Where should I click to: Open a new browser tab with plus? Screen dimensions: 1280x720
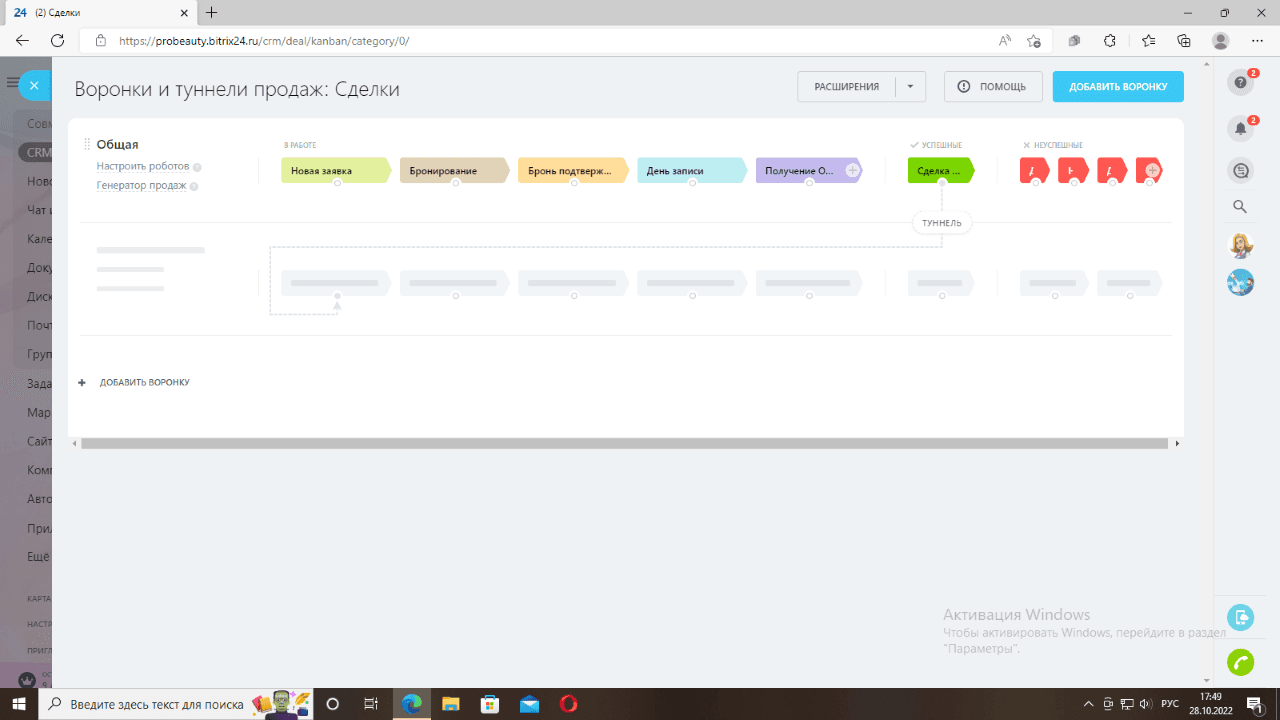point(212,12)
